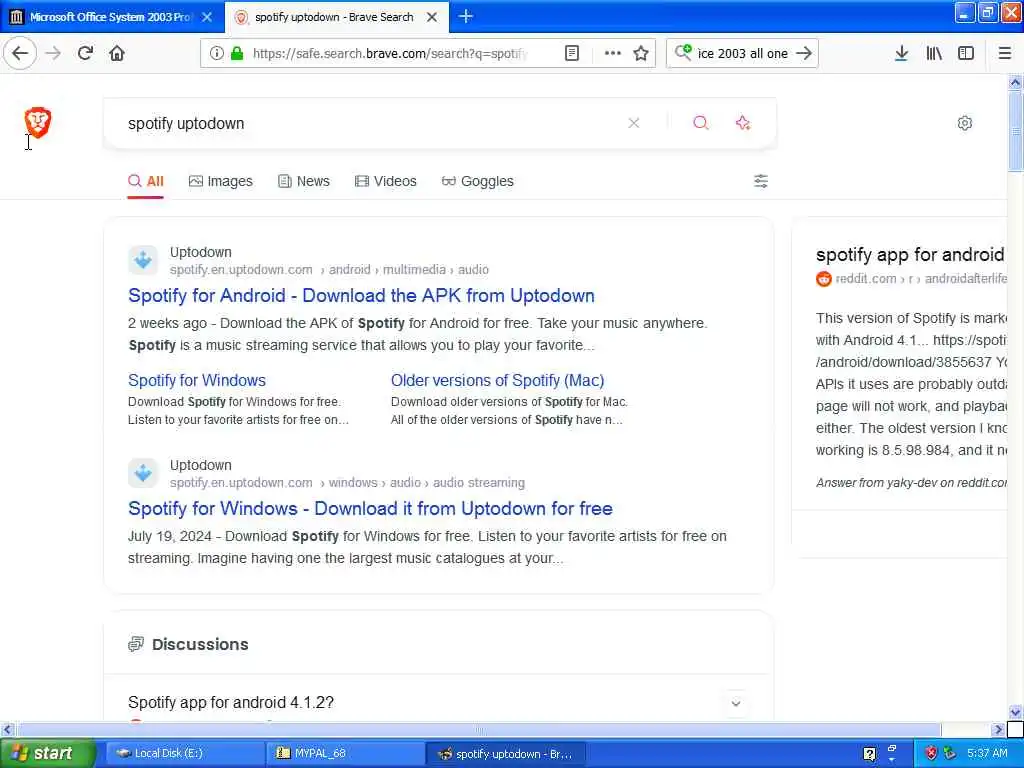This screenshot has width=1024, height=768.
Task: Click spotify.en.uptodown.com android breadcrumb
Action: (x=329, y=270)
